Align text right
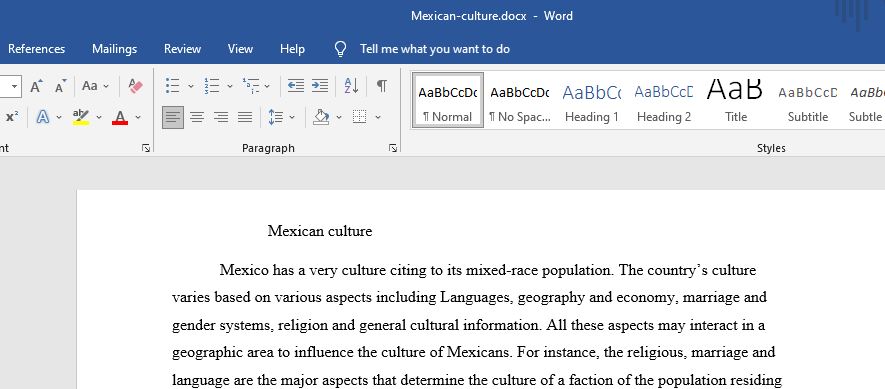The width and height of the screenshot is (885, 389). point(221,117)
